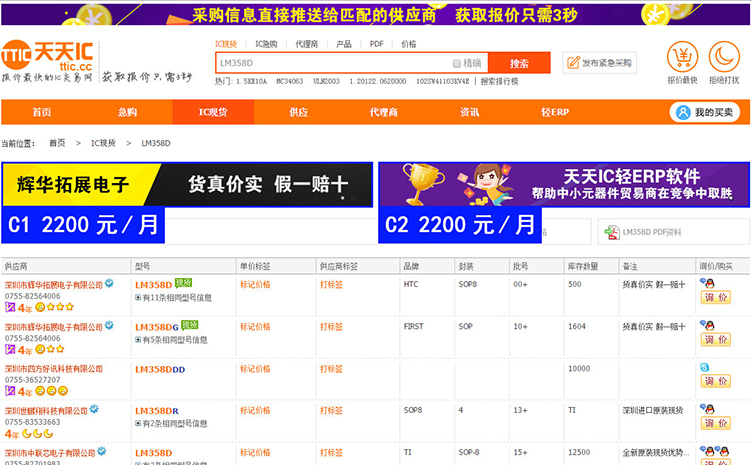Image resolution: width=752 pixels, height=465 pixels.
Task: Click the edit pencil icon in 发布紧急采购
Action: (x=573, y=63)
